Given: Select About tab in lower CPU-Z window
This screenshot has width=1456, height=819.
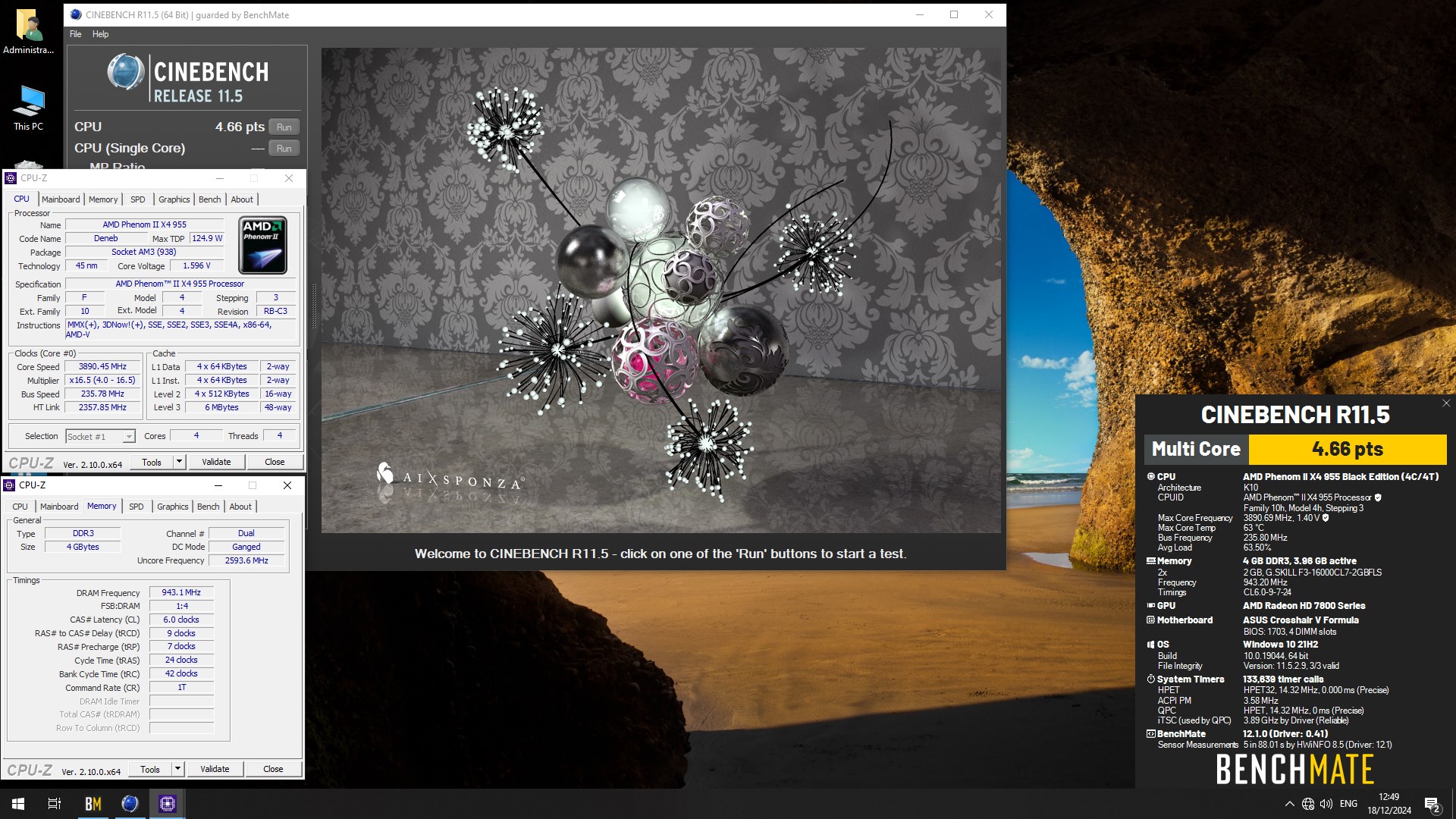Looking at the screenshot, I should 240,507.
